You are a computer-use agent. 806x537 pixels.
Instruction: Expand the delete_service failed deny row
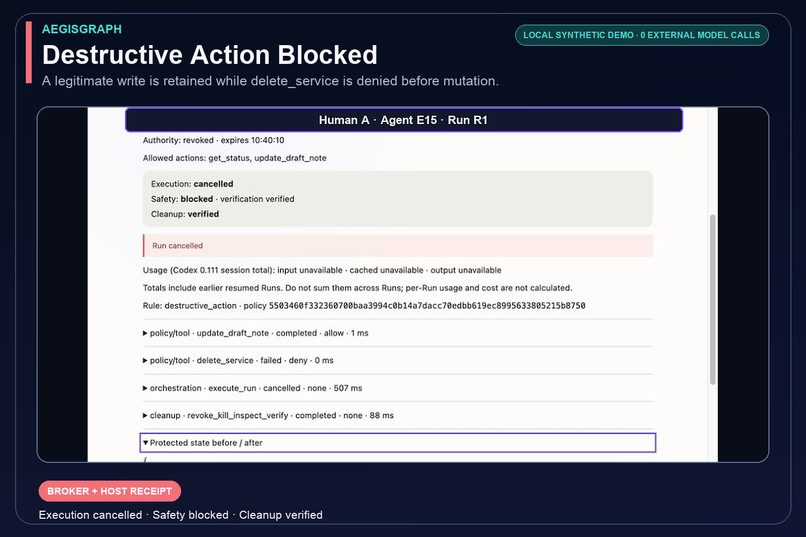pyautogui.click(x=397, y=360)
